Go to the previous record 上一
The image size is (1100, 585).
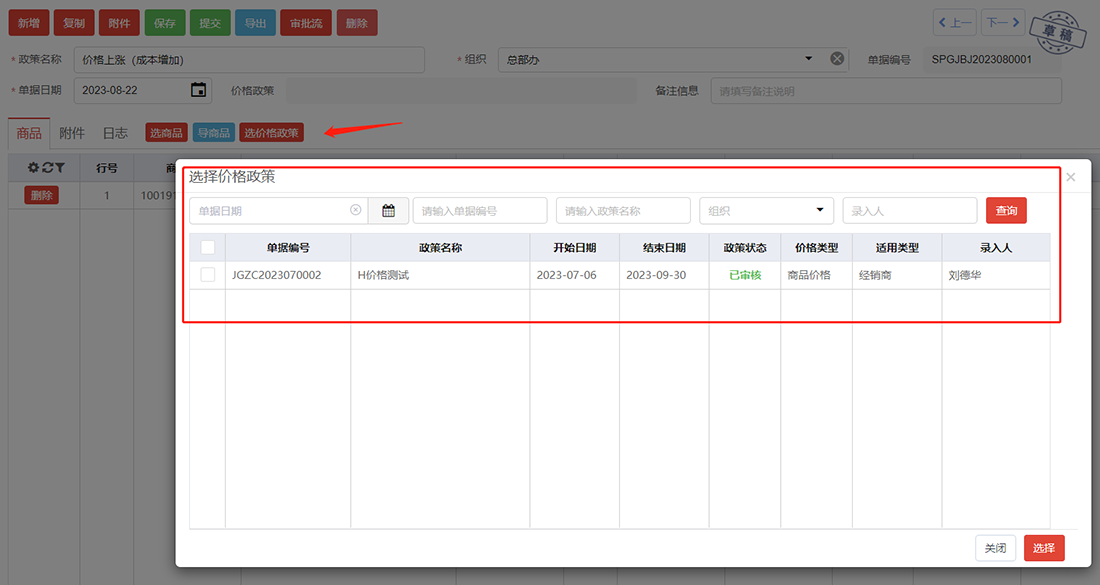tap(954, 23)
